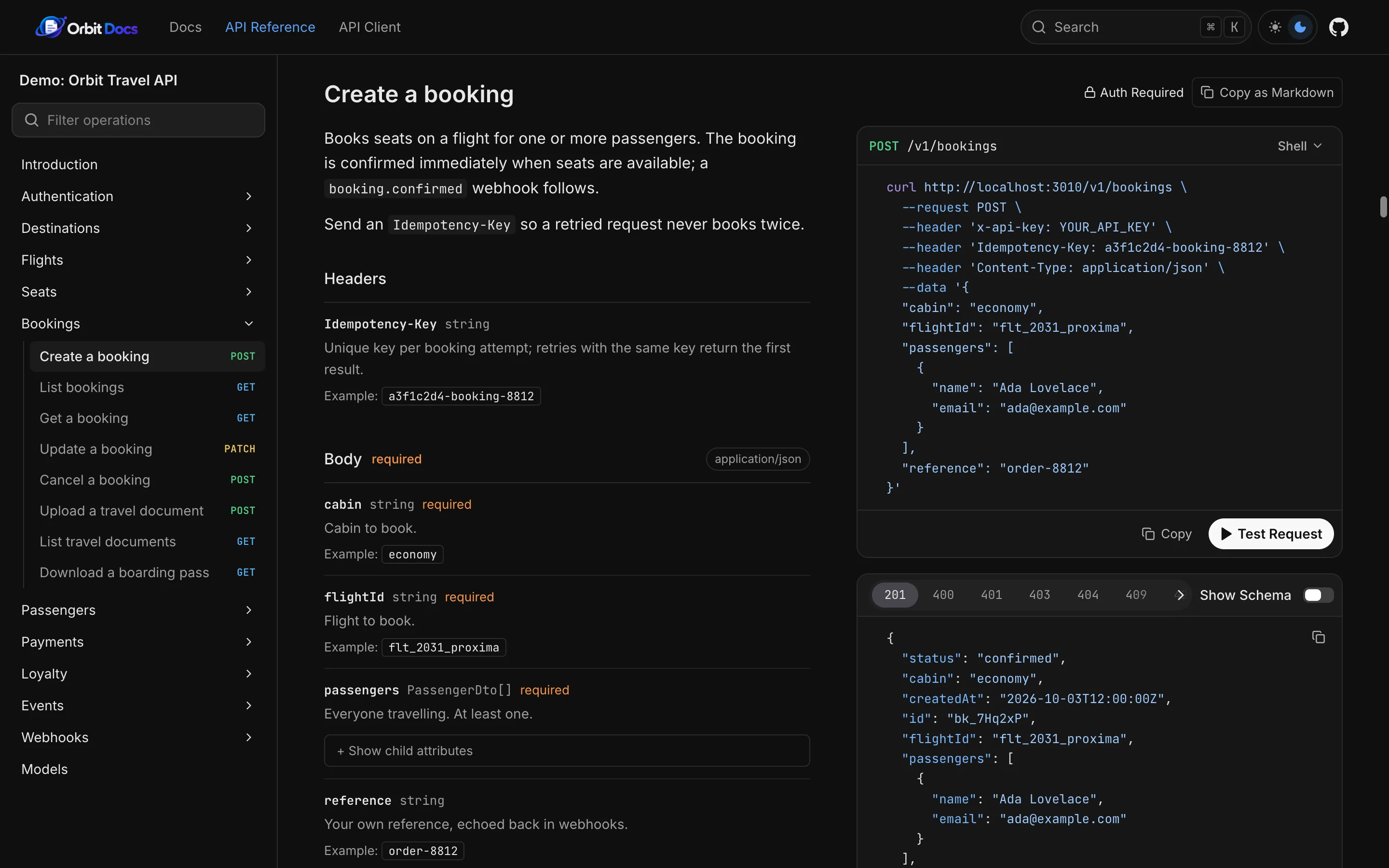Open Update a booking PATCH operation

point(147,449)
